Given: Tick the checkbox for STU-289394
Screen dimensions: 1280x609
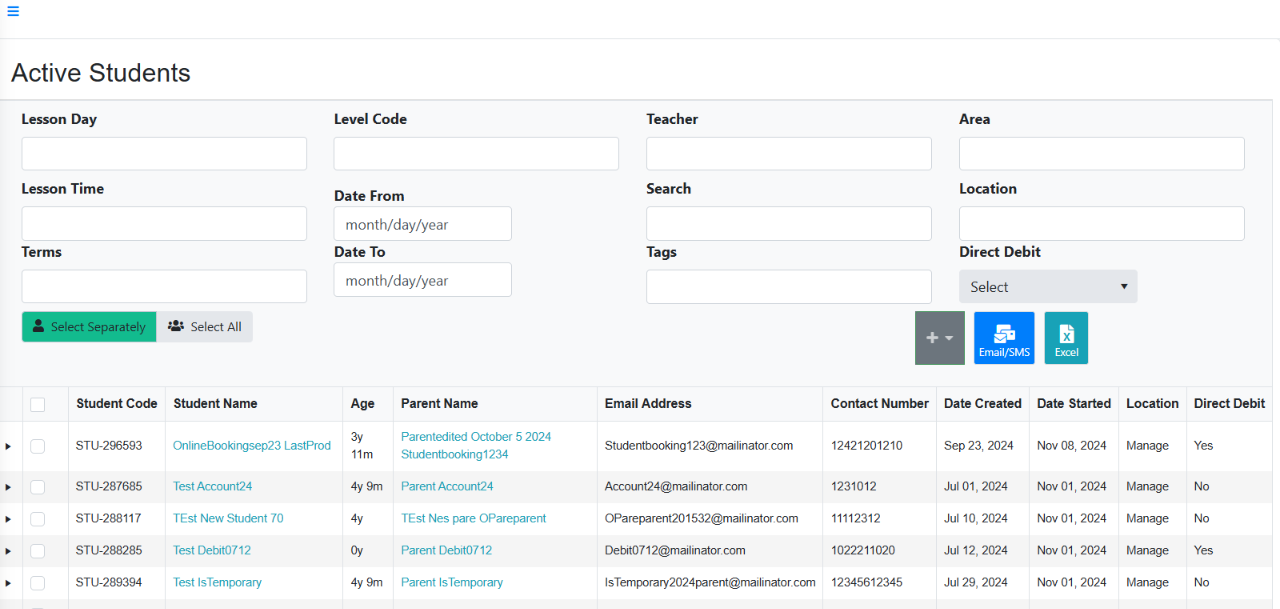Looking at the screenshot, I should pos(37,583).
